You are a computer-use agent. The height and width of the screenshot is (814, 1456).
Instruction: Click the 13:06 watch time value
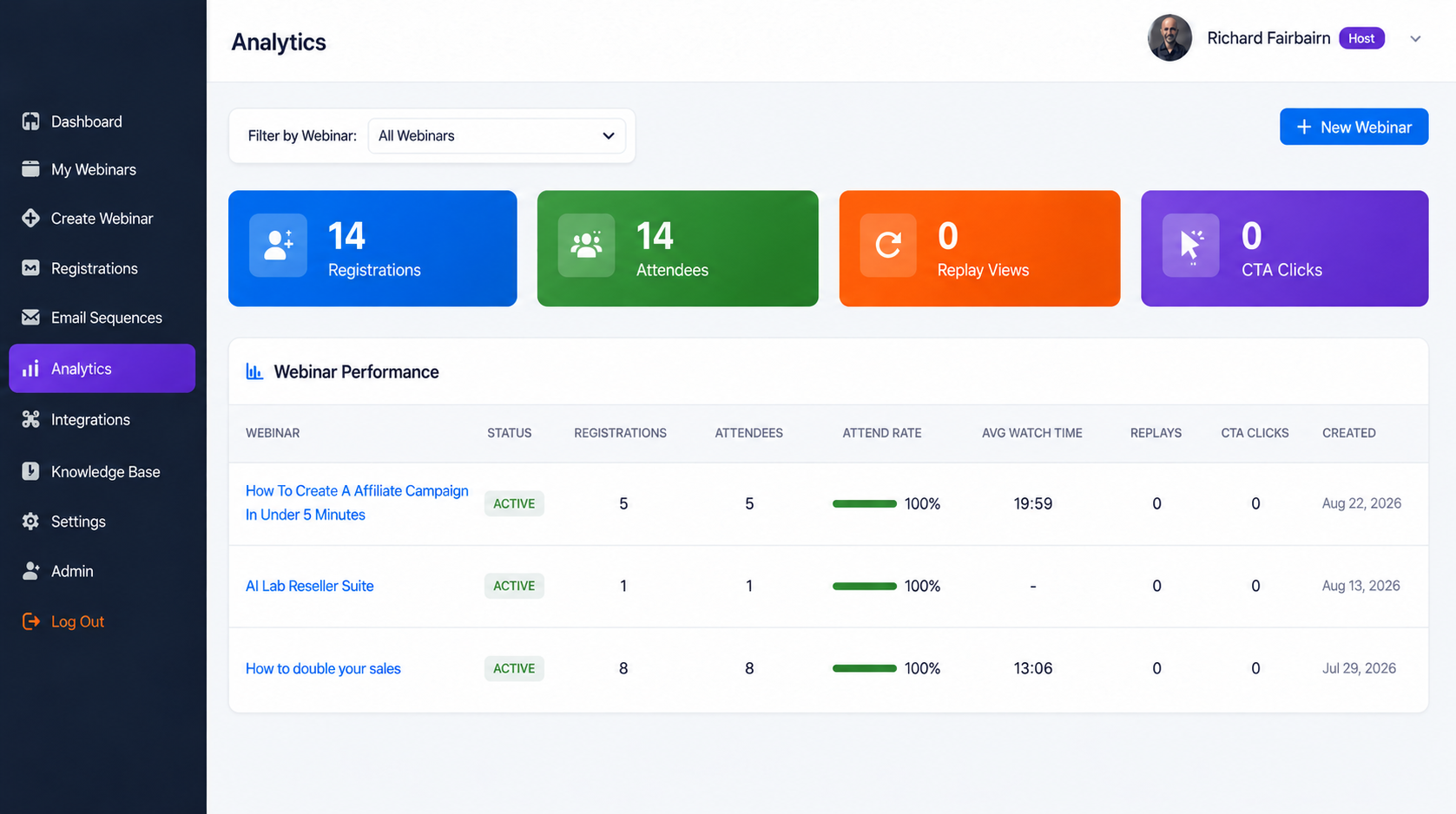(x=1032, y=668)
